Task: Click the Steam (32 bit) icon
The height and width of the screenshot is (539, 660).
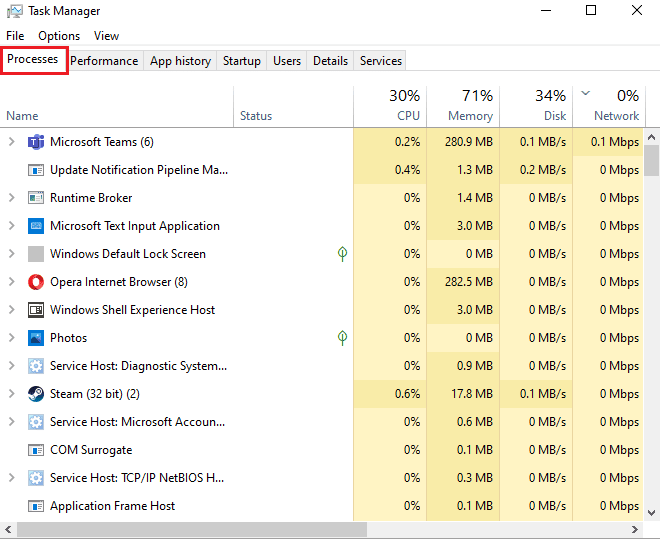Action: [36, 394]
